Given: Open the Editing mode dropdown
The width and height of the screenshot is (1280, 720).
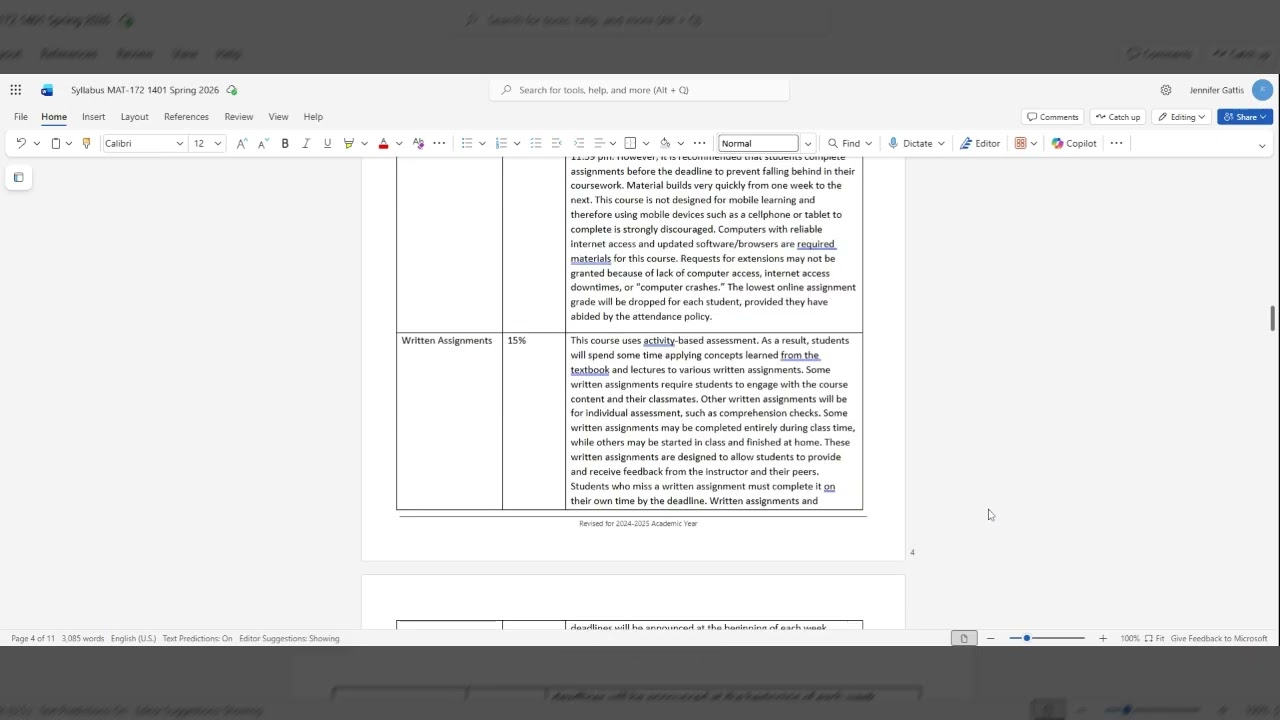Looking at the screenshot, I should point(1182,117).
